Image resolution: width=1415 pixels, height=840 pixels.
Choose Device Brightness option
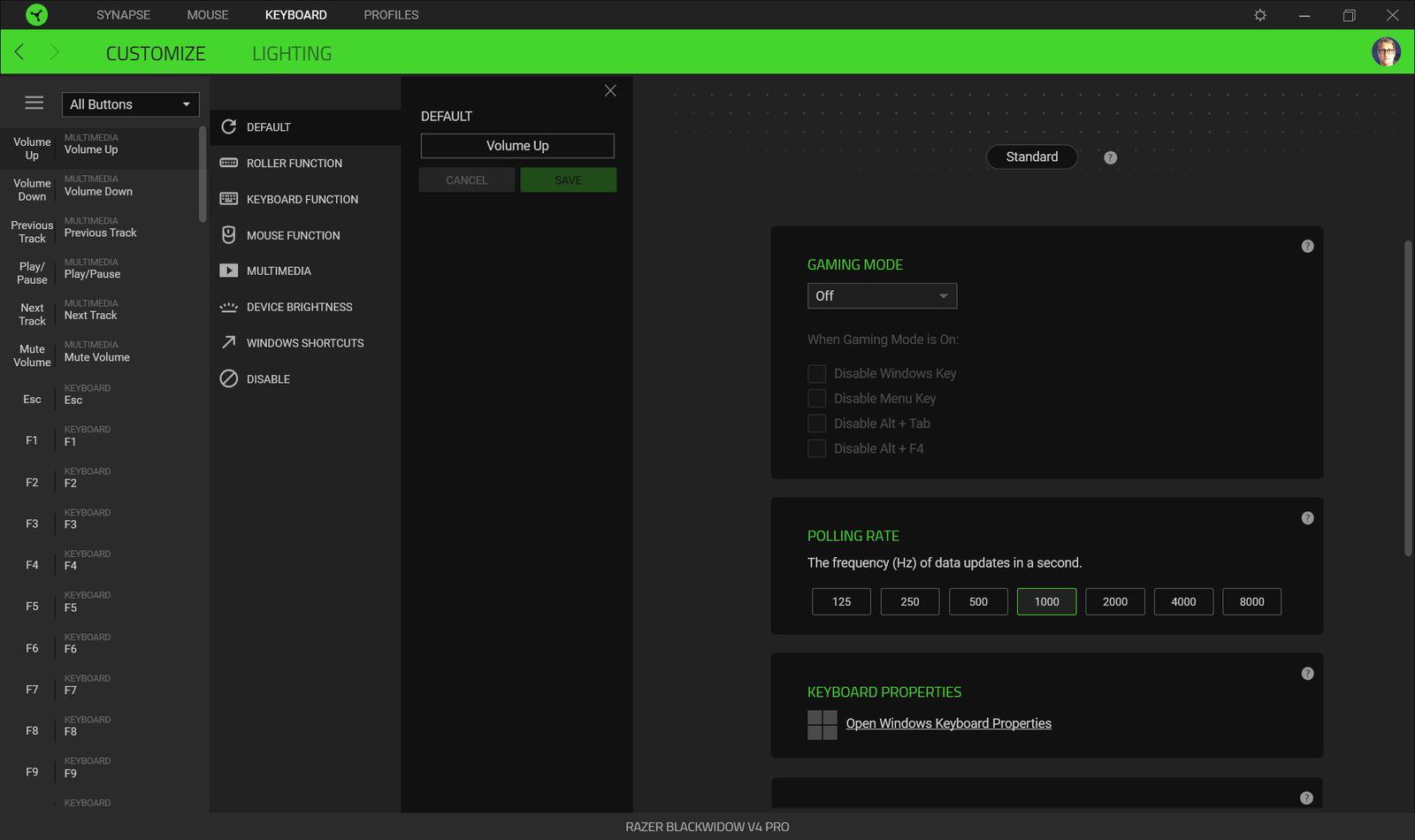[305, 307]
